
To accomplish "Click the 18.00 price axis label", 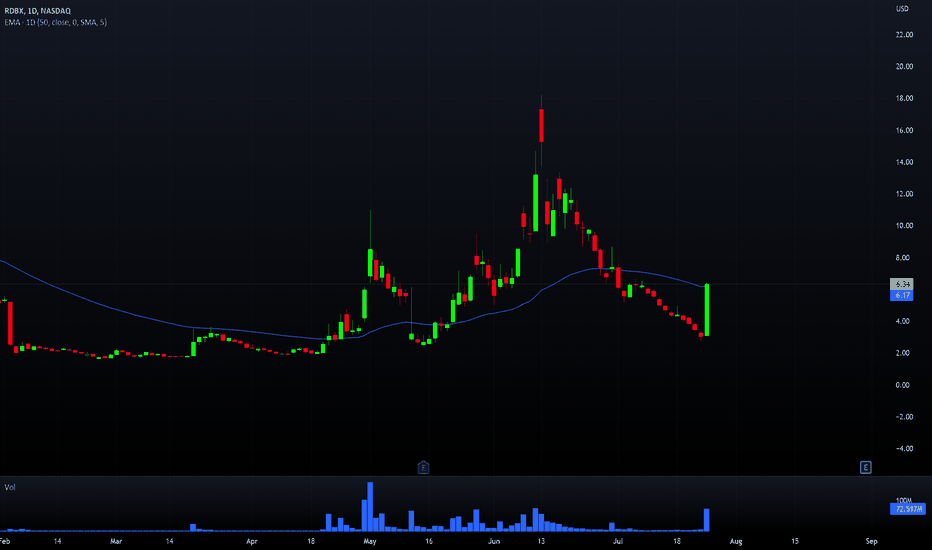I will tap(904, 99).
